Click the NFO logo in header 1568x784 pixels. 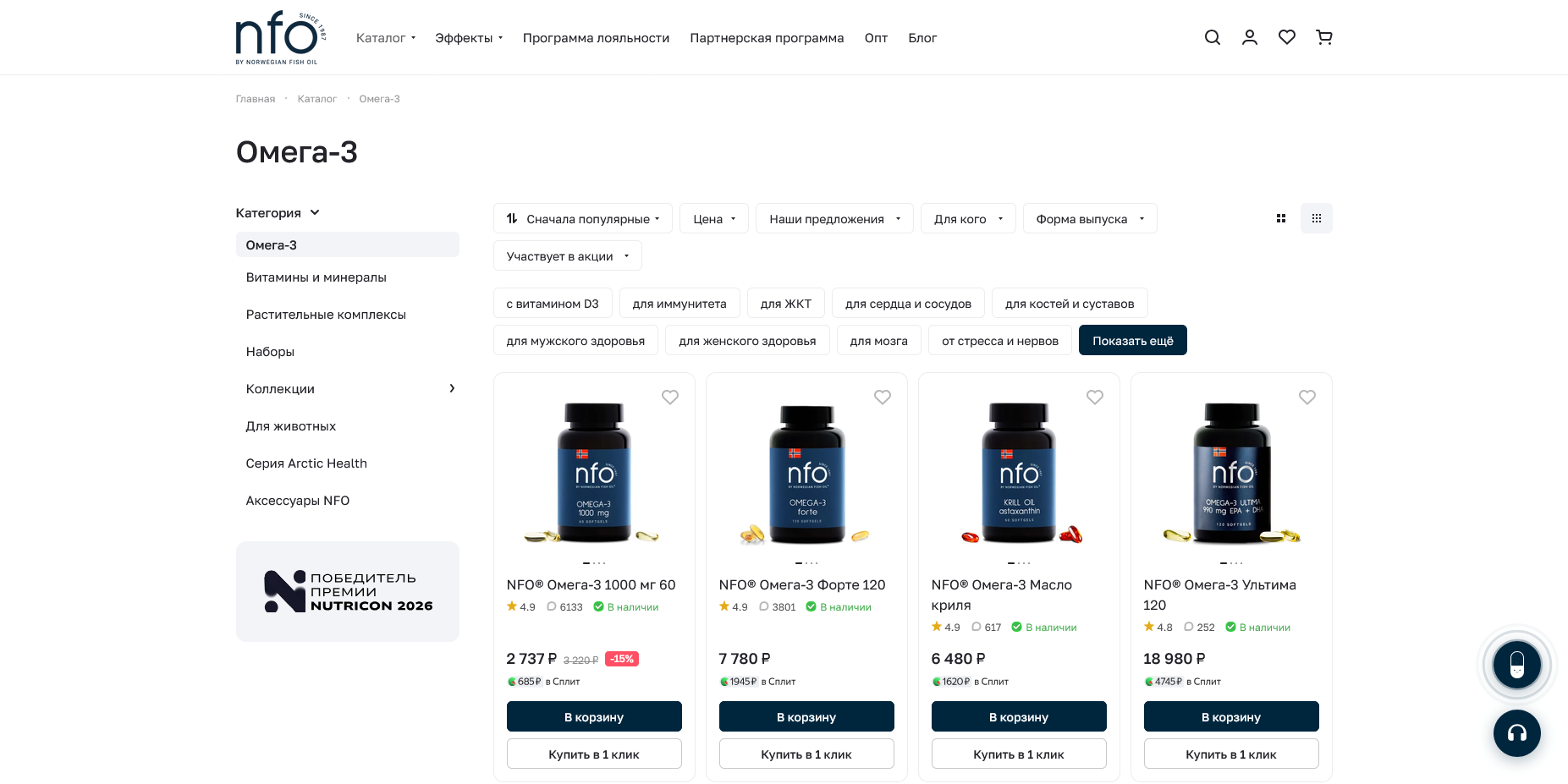coord(281,38)
